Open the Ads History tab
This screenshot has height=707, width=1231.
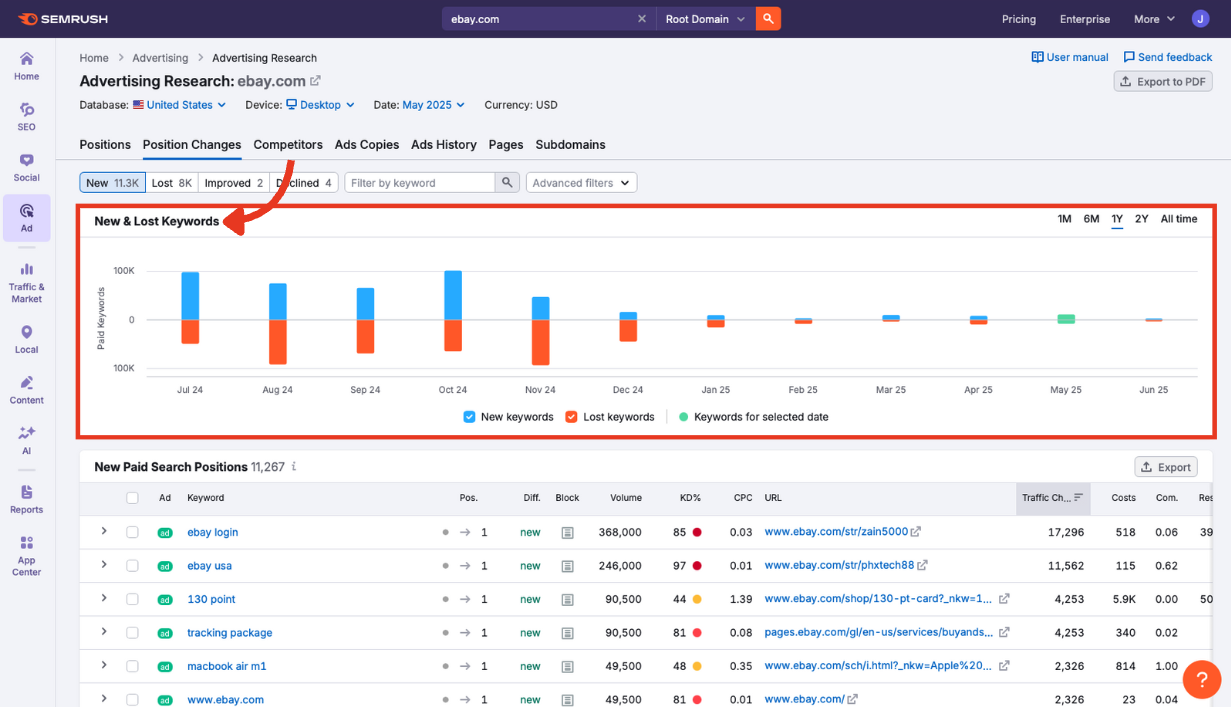click(443, 144)
